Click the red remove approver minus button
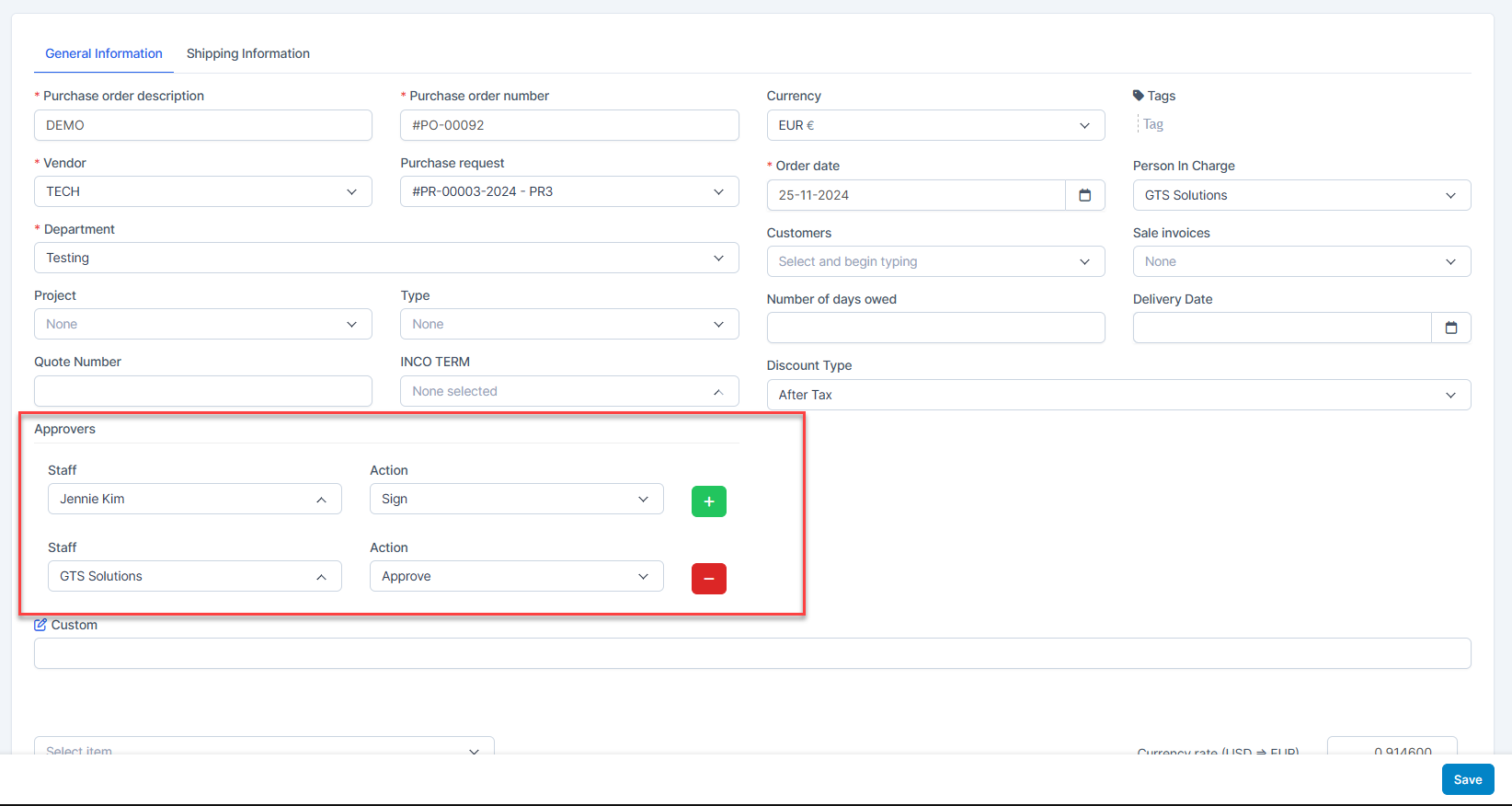Viewport: 1512px width, 806px height. pos(708,579)
